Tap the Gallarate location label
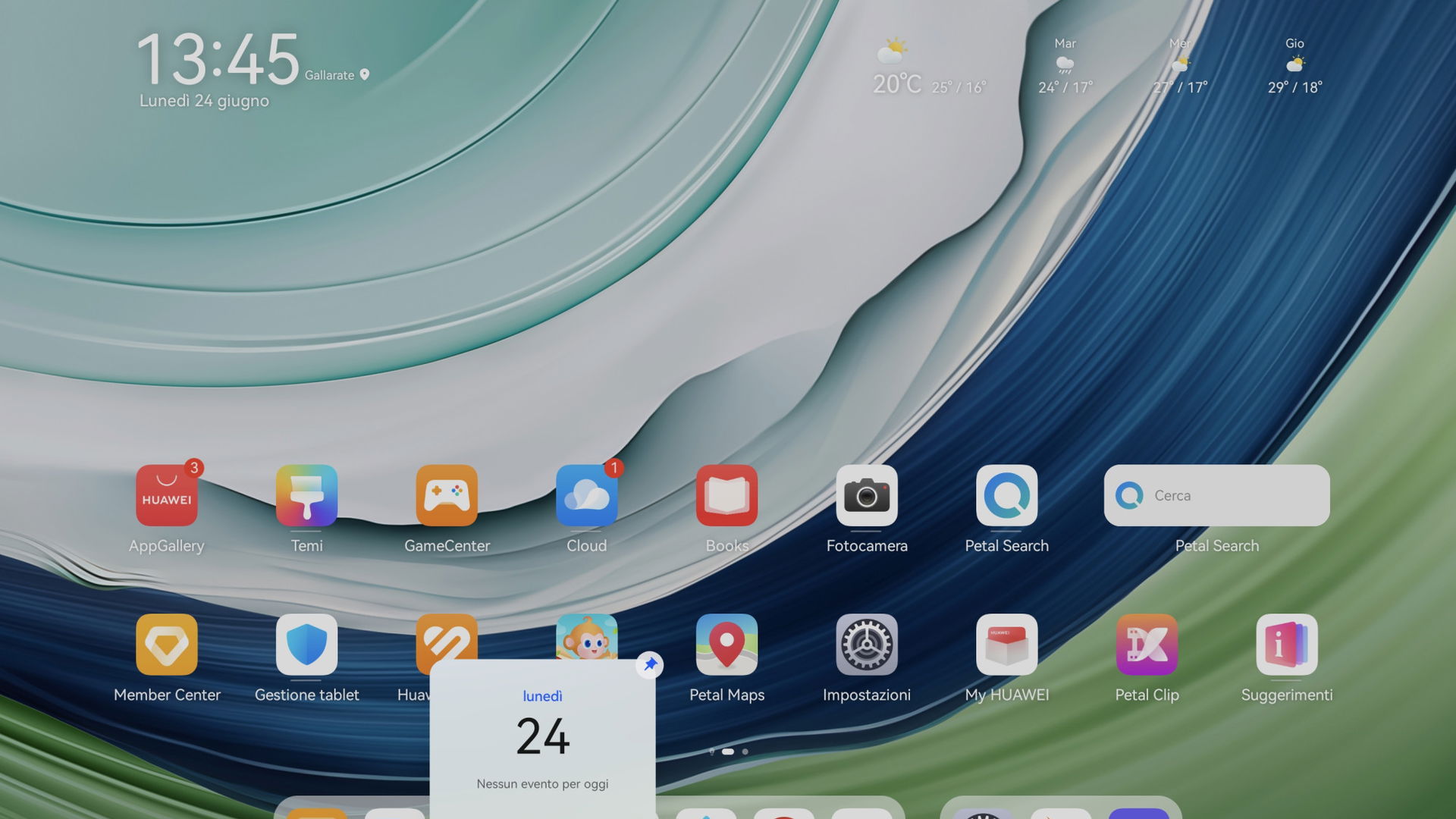 pyautogui.click(x=329, y=75)
